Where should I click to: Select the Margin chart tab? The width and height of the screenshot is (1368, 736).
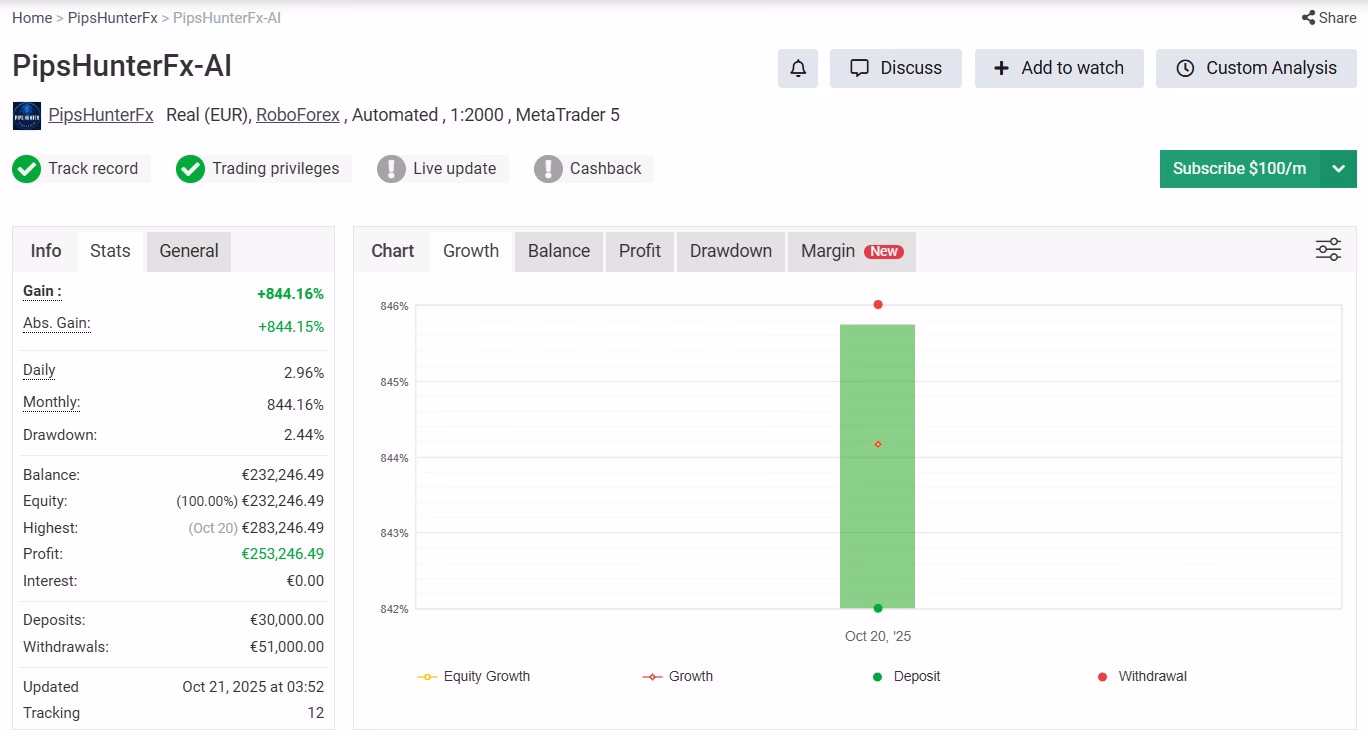click(x=852, y=251)
